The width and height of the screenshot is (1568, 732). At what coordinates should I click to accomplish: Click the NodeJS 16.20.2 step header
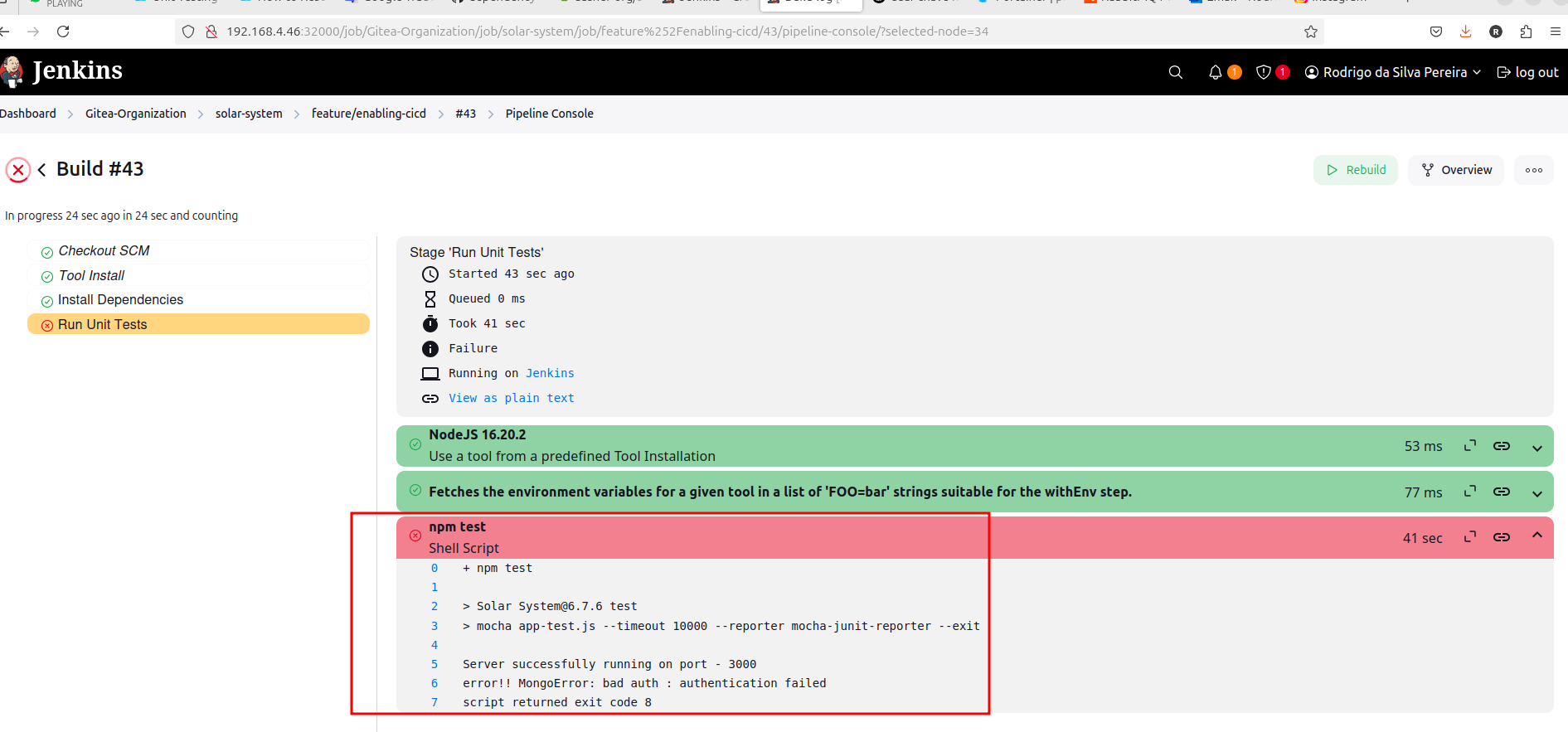coord(975,446)
